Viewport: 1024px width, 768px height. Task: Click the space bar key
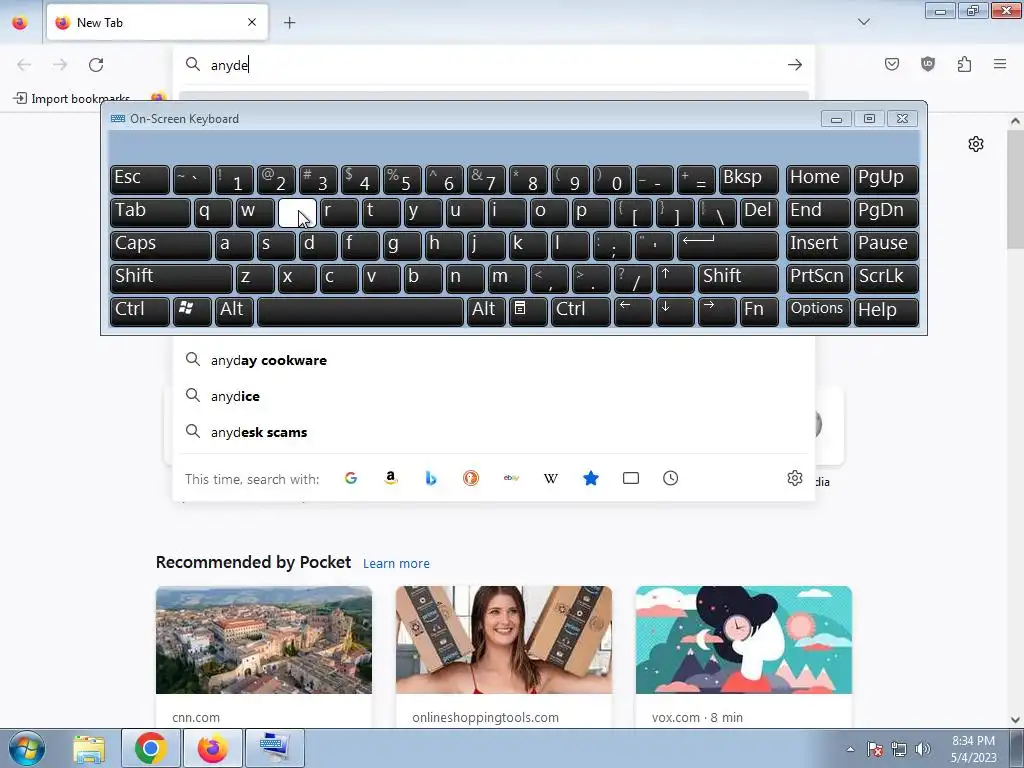[x=360, y=311]
